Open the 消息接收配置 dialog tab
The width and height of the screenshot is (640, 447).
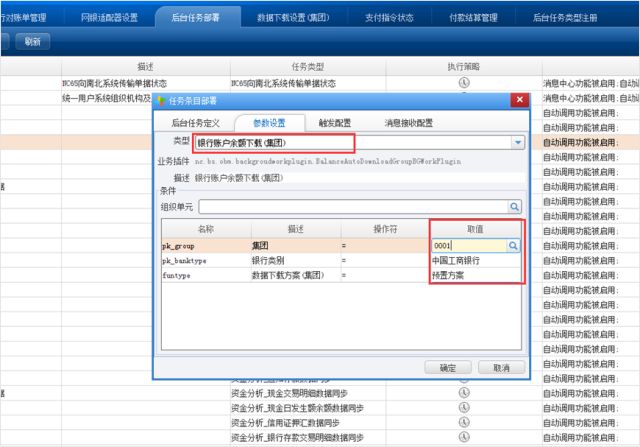[409, 123]
